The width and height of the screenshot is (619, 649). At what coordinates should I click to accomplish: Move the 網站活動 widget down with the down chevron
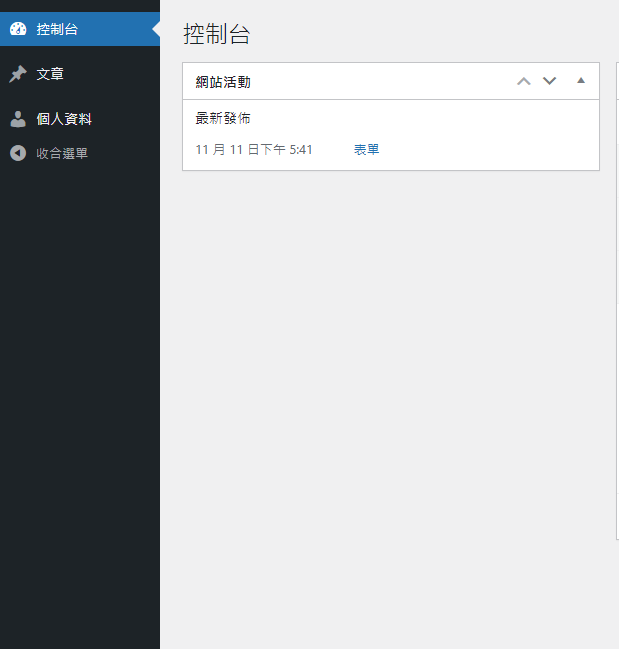pyautogui.click(x=549, y=81)
